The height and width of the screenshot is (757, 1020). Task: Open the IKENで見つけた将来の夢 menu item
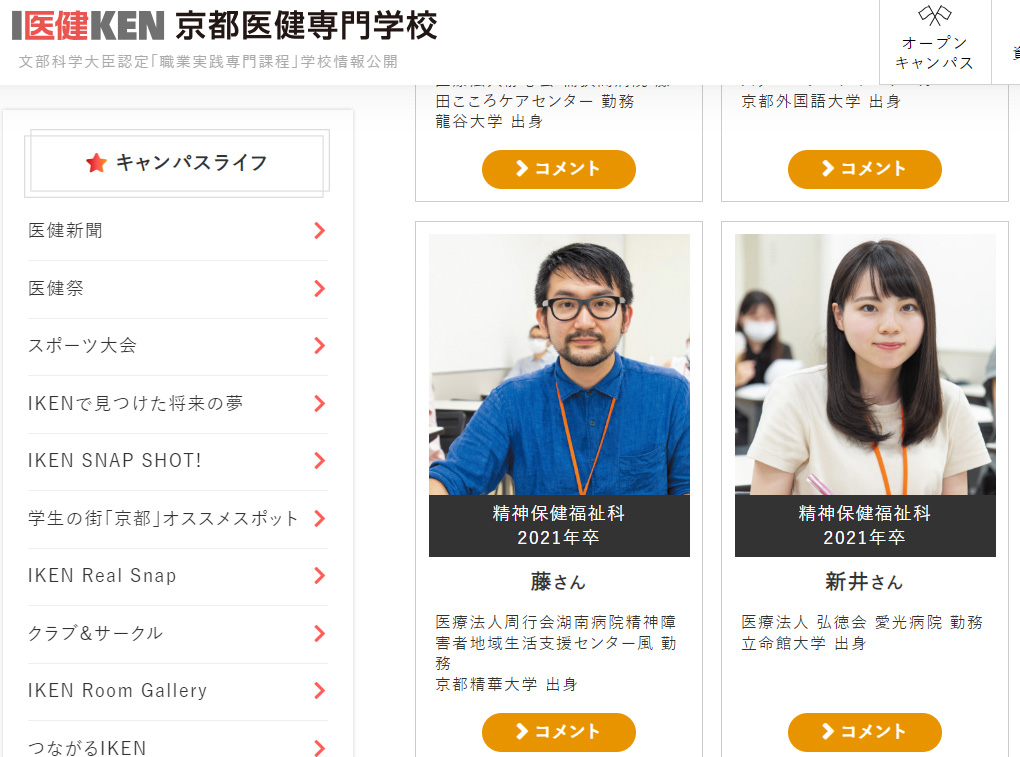136,404
